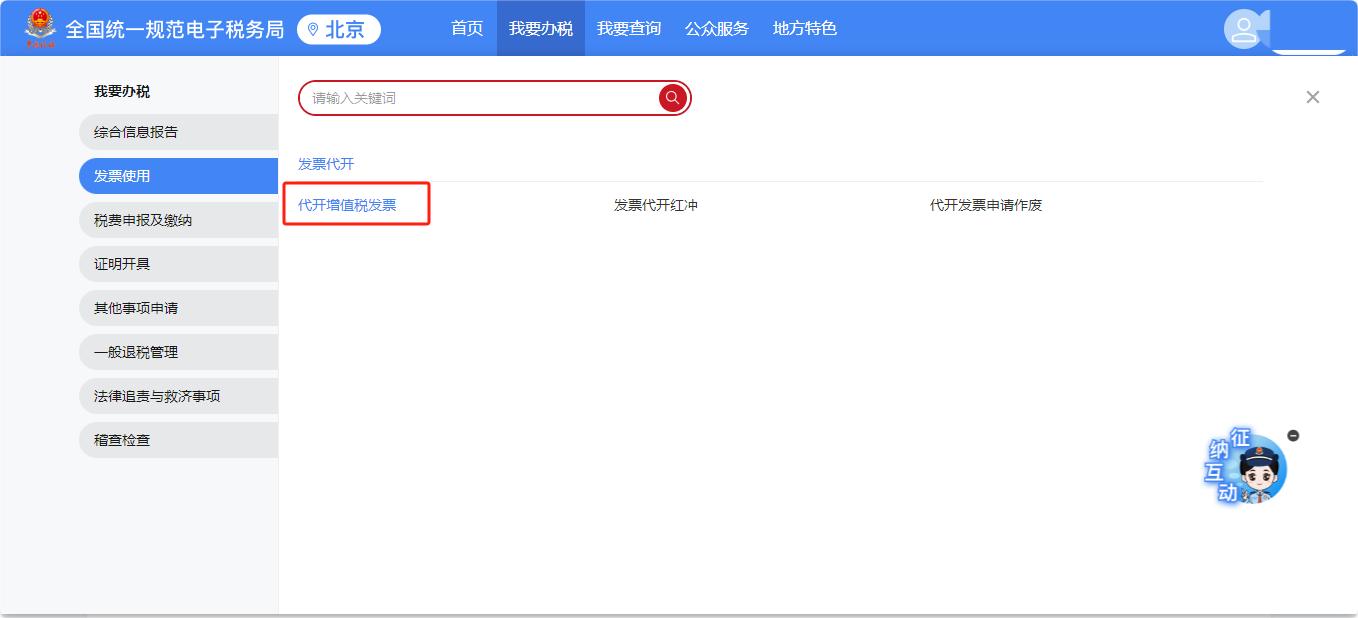The height and width of the screenshot is (618, 1358).
Task: Click the user avatar icon
Action: 1244,29
